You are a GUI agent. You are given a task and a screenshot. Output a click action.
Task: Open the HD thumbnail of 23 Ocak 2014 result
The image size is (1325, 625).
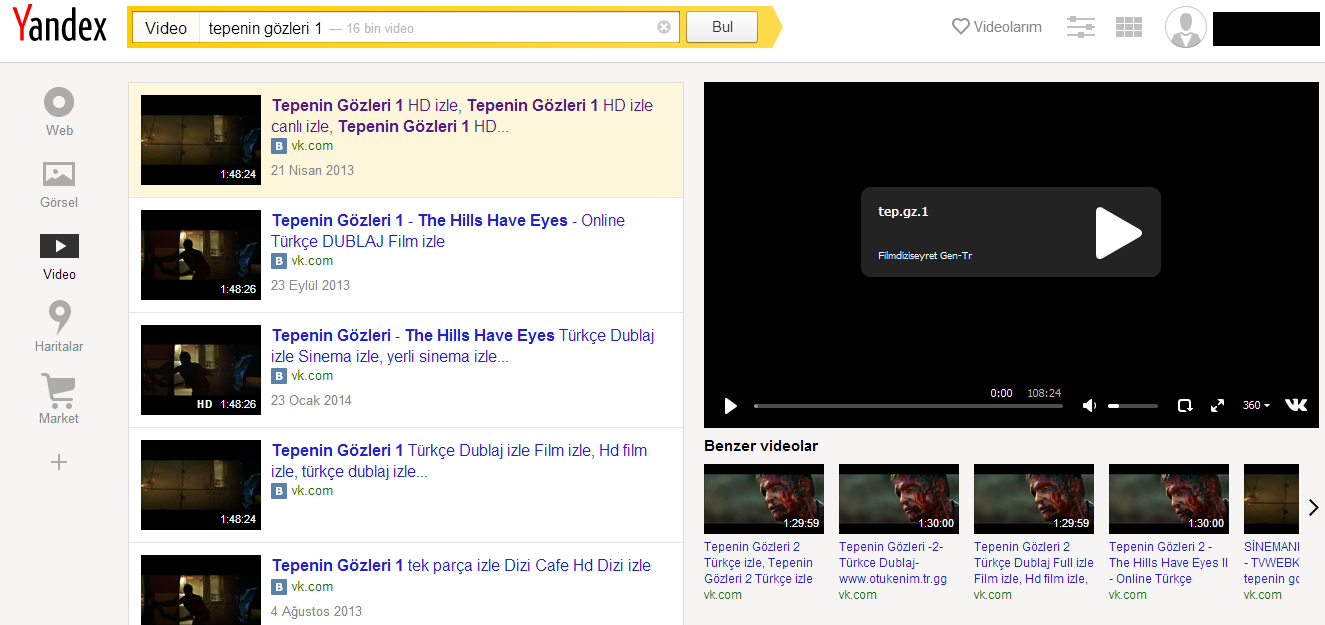[x=201, y=370]
